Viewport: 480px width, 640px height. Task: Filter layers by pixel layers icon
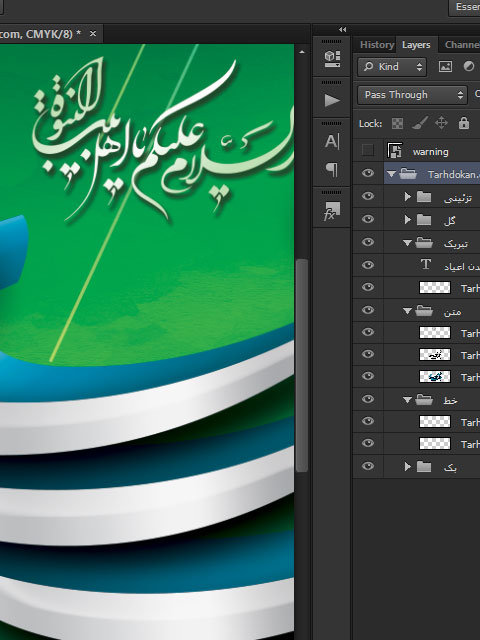tap(445, 67)
